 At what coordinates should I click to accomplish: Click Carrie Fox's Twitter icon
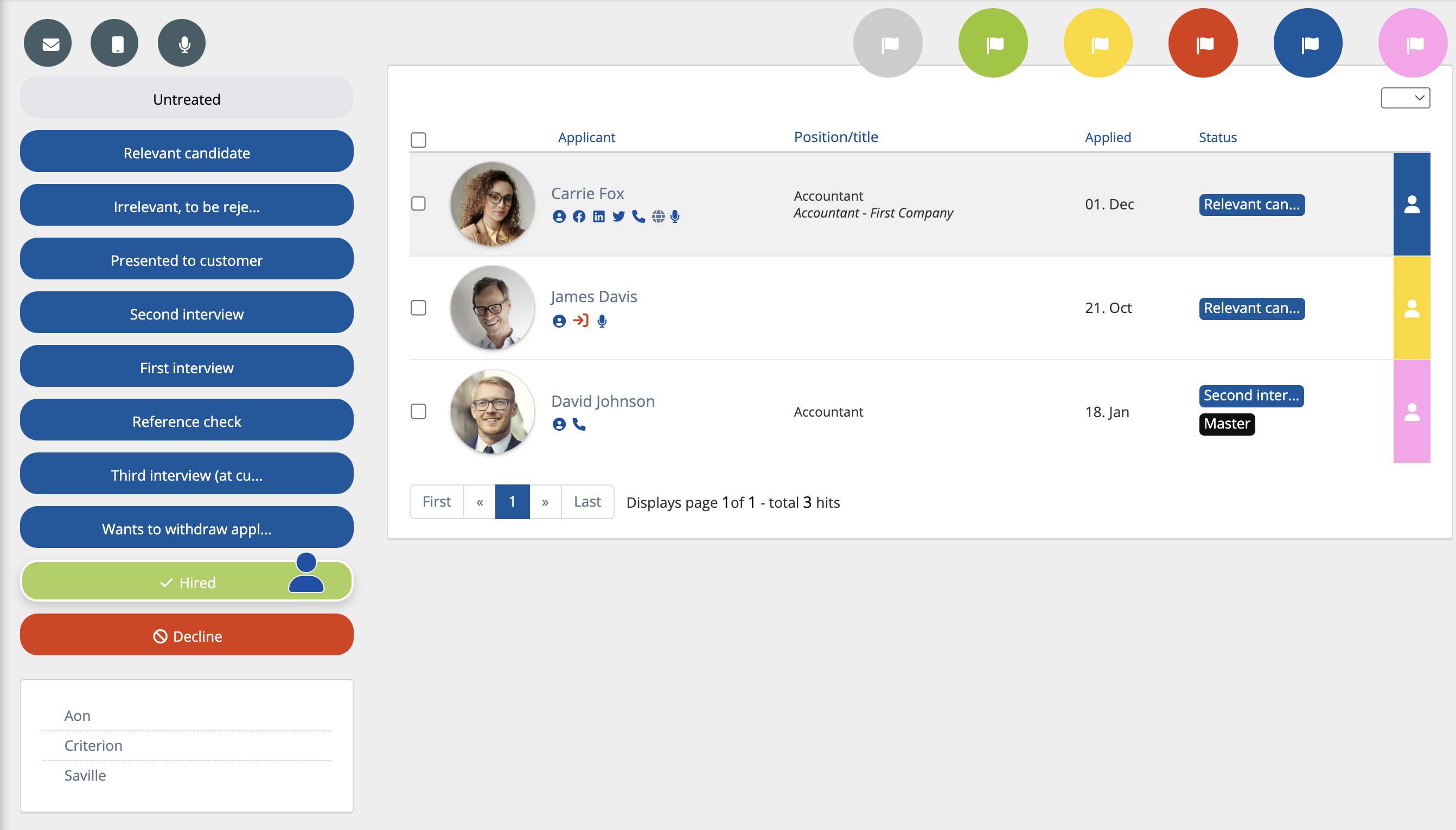[x=618, y=216]
